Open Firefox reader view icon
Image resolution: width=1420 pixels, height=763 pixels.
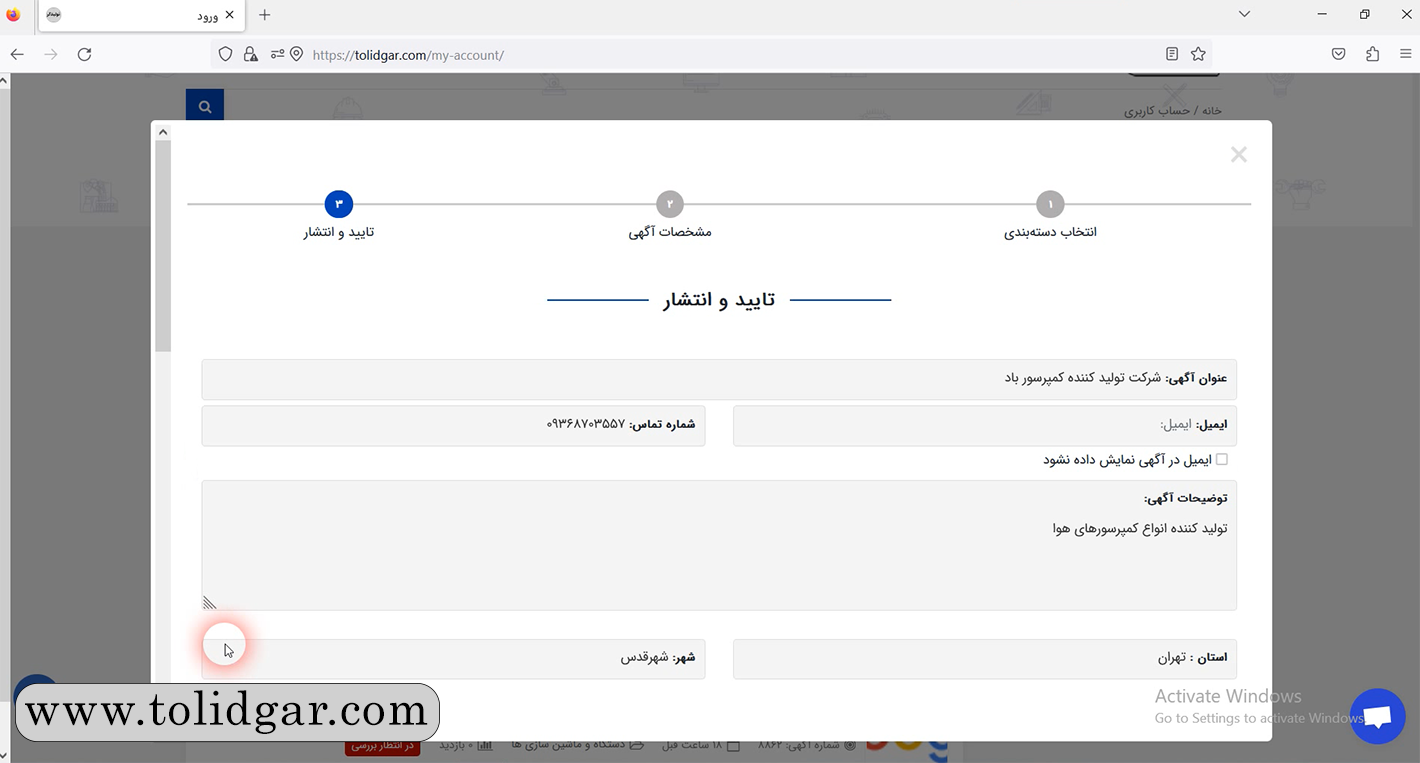tap(1171, 54)
